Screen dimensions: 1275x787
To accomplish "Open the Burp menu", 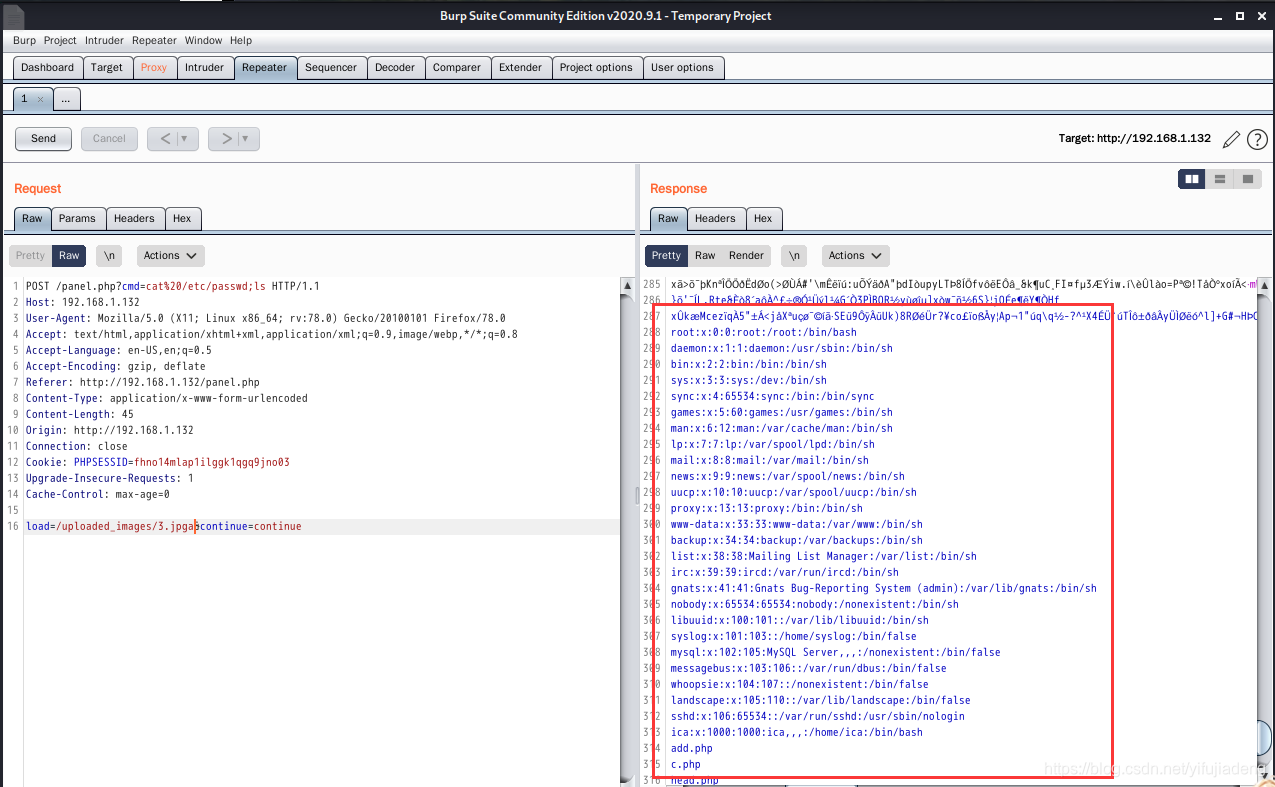I will [x=24, y=41].
